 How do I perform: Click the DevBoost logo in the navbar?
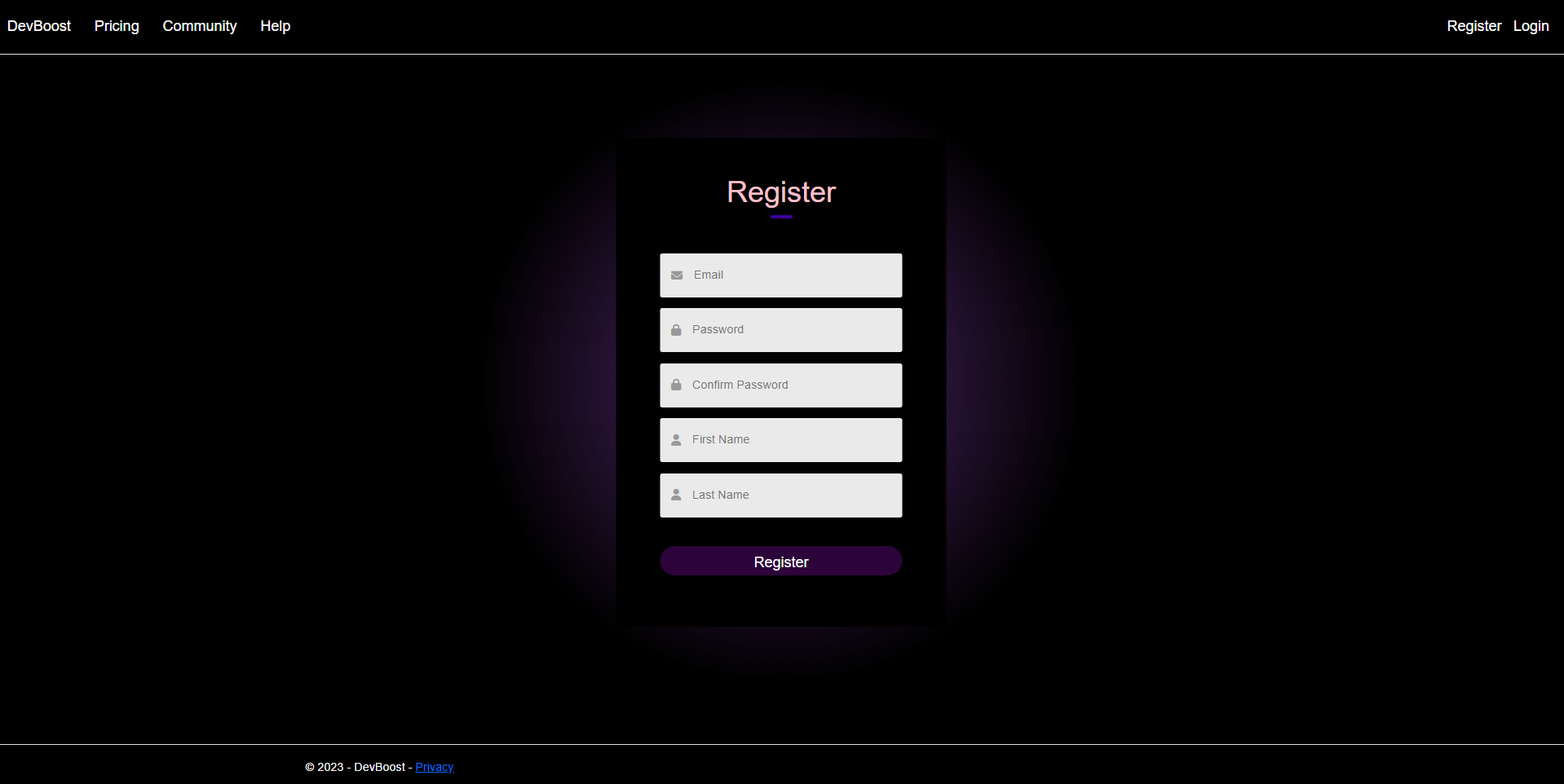(38, 26)
